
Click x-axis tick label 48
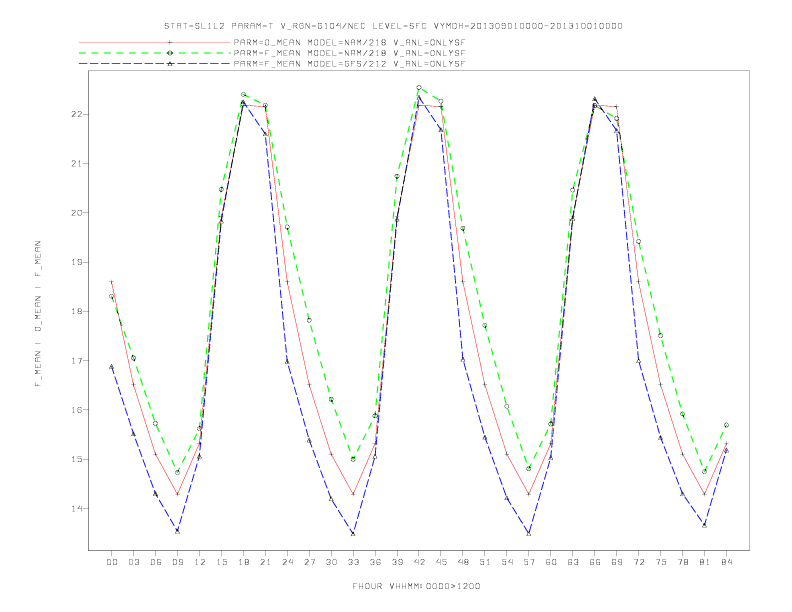click(x=463, y=562)
